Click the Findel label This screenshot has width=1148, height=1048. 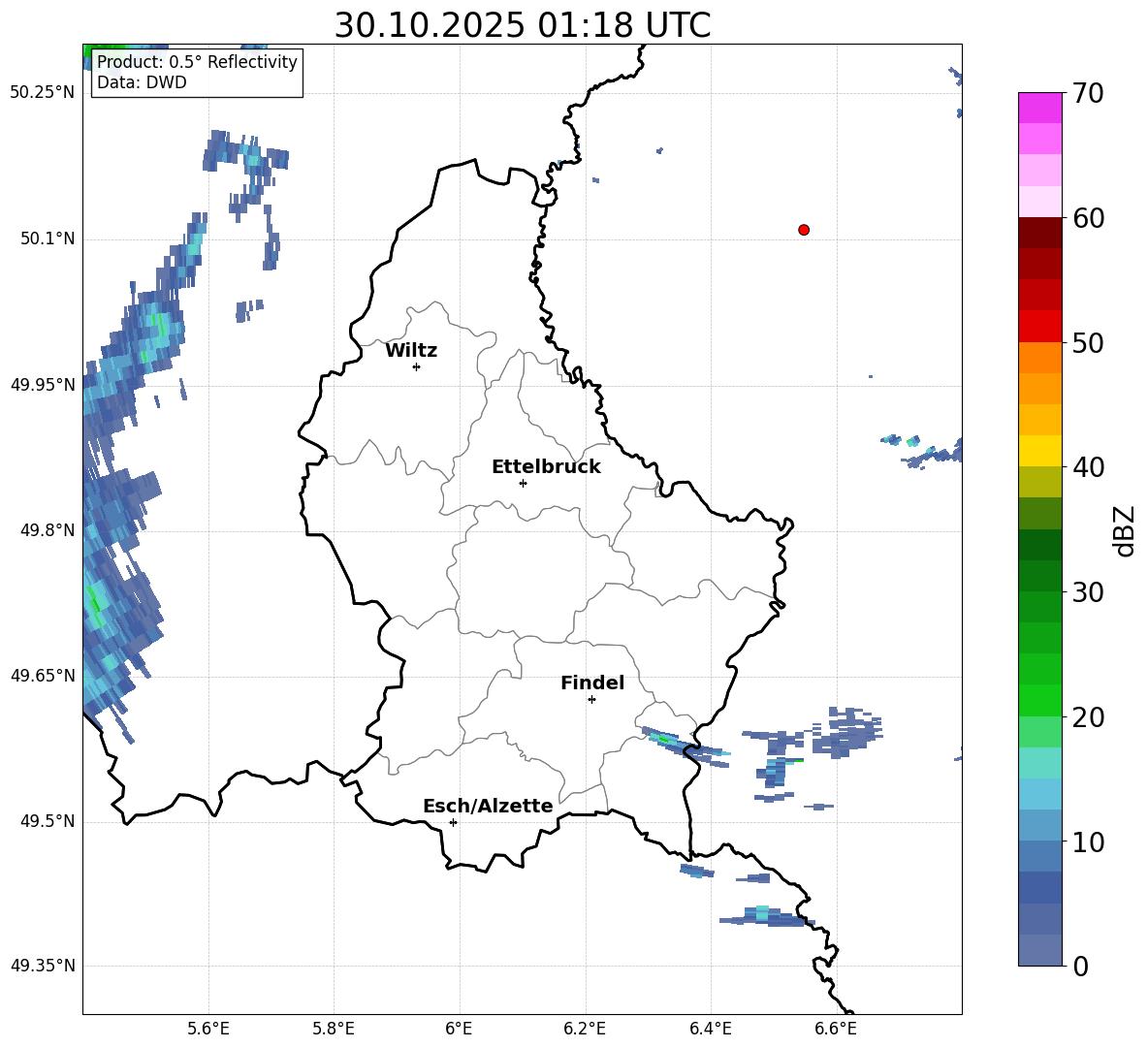592,683
